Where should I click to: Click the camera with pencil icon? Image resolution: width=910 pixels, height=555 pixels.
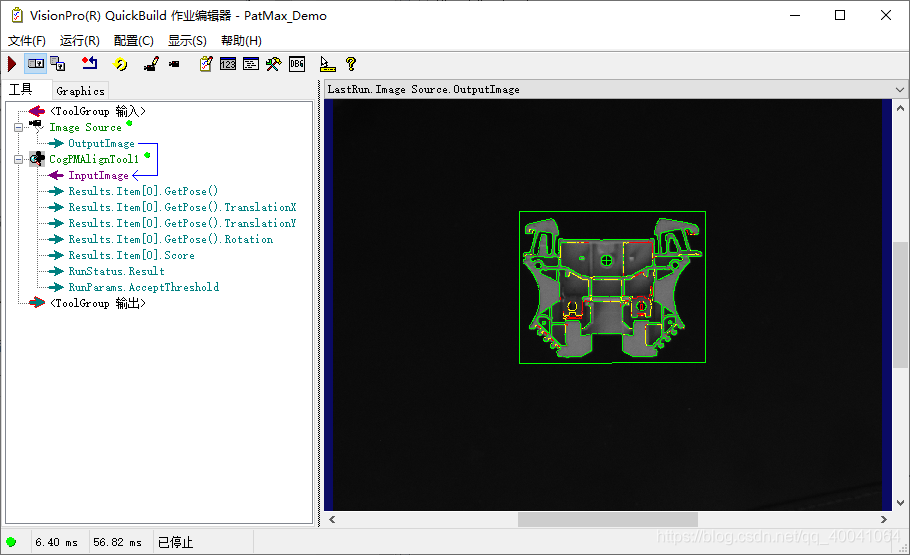tap(151, 64)
